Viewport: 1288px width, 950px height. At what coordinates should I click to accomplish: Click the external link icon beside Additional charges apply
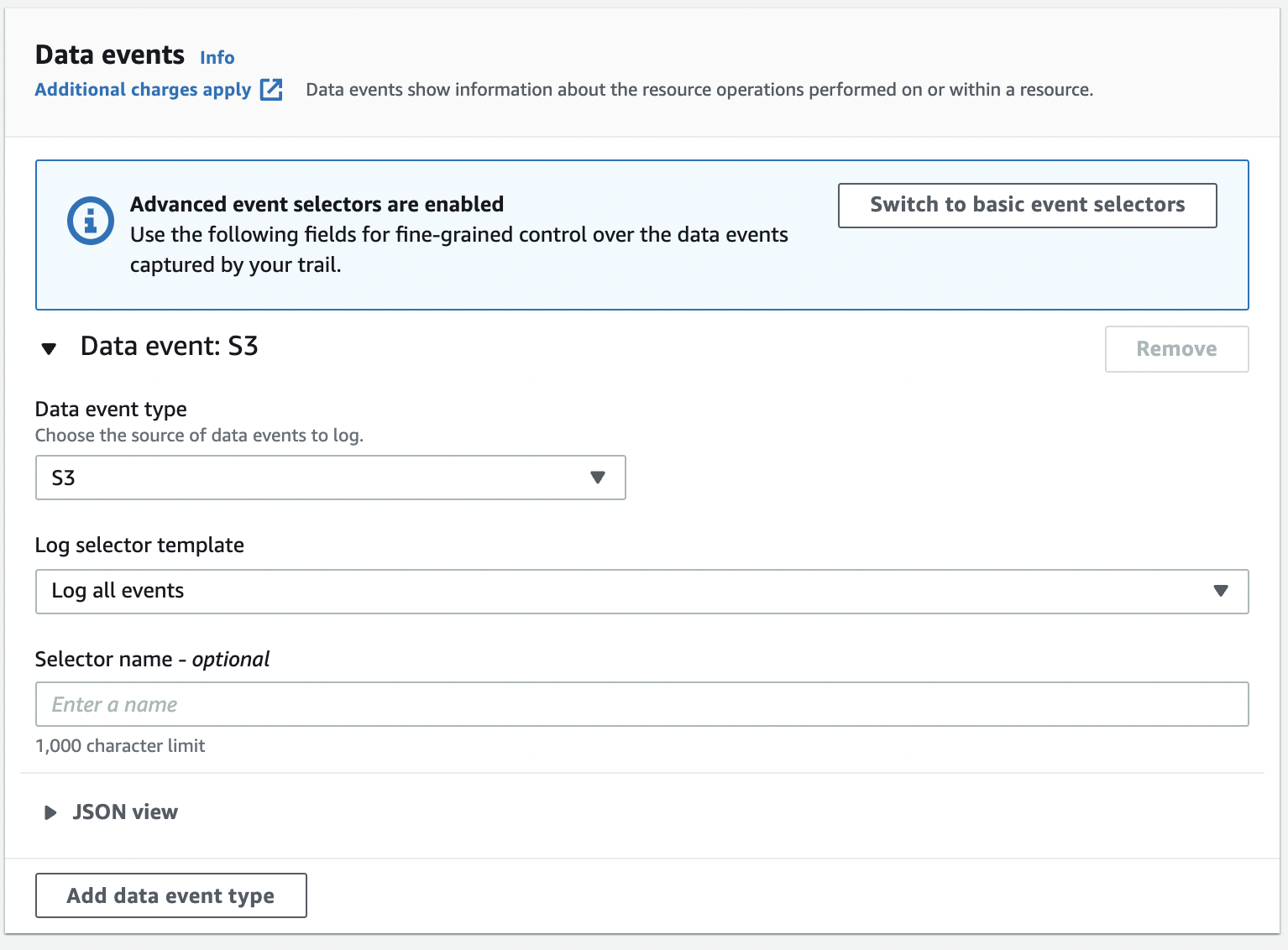point(270,89)
